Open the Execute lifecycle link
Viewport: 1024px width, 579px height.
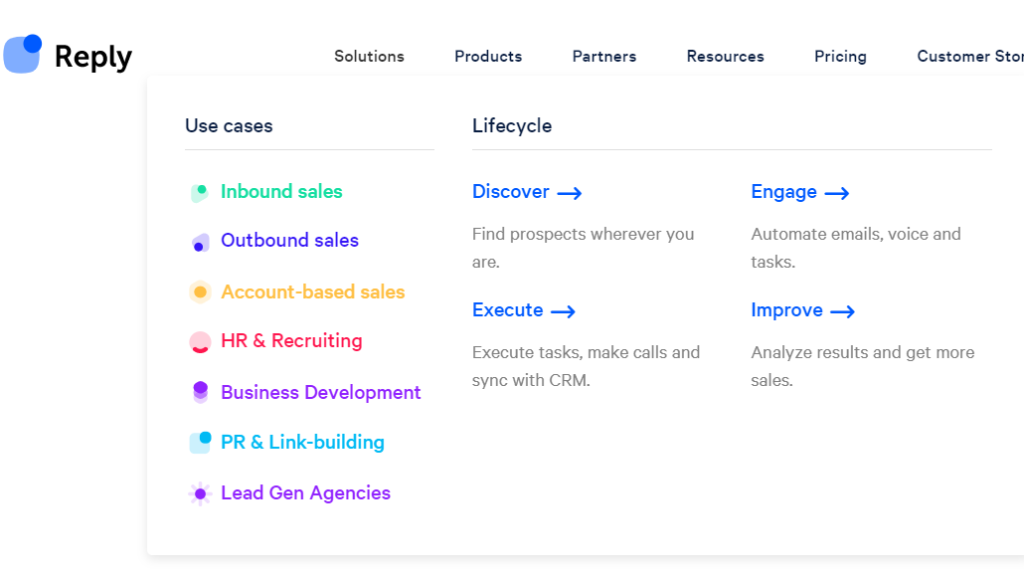524,310
